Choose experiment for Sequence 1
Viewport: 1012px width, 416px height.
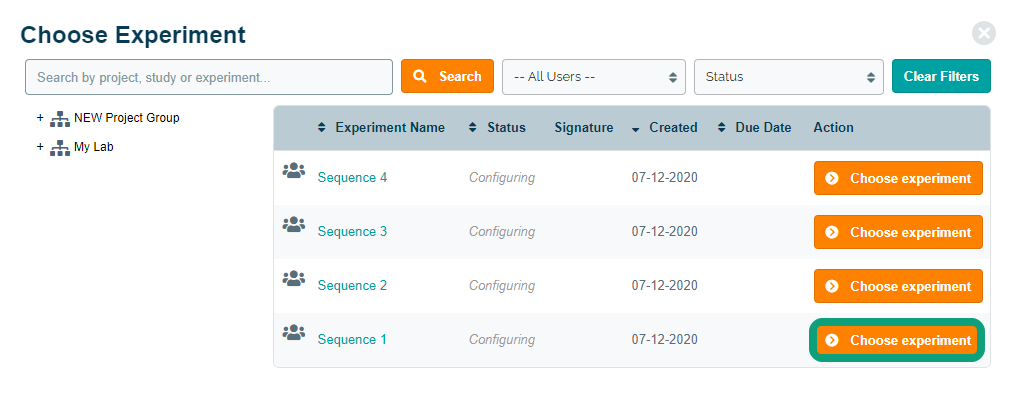898,340
